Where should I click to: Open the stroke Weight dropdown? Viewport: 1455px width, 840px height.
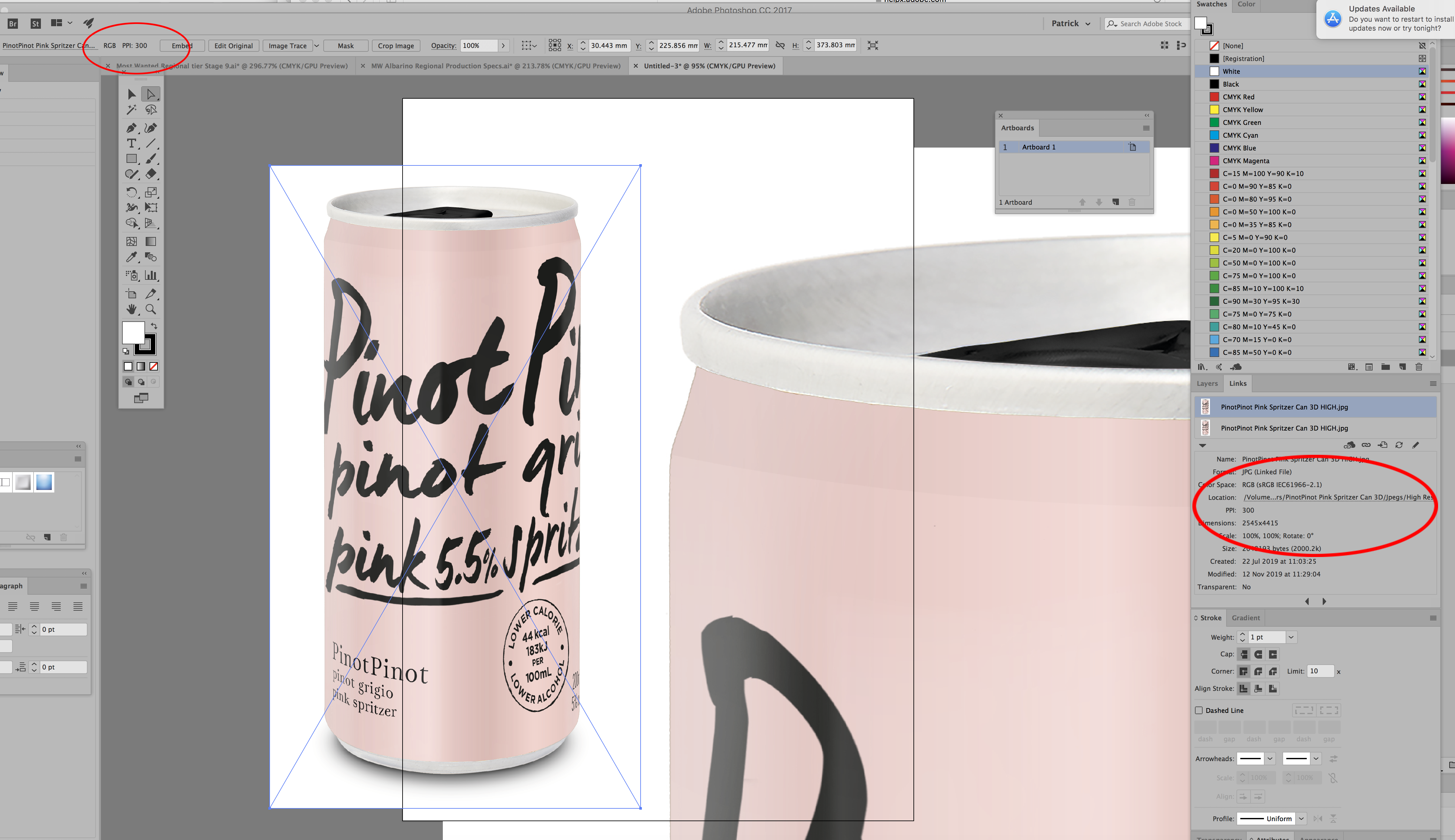click(x=1291, y=637)
